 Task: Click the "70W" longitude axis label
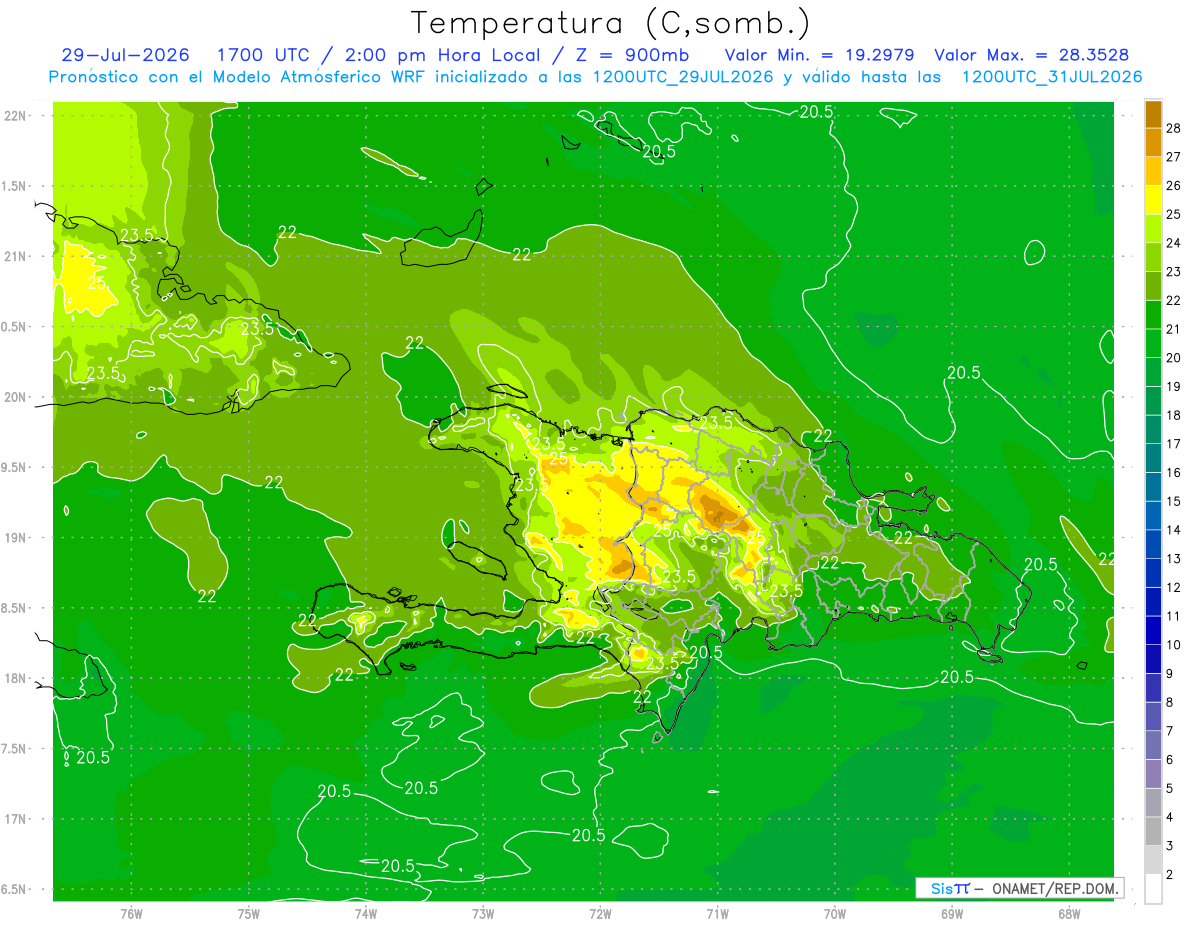[x=835, y=913]
